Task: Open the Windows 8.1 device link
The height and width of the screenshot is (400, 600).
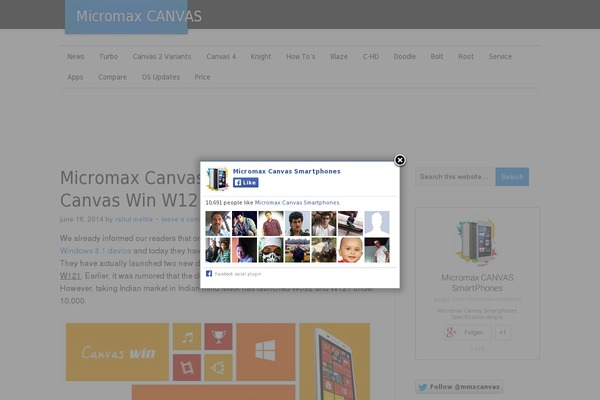Action: click(x=96, y=251)
